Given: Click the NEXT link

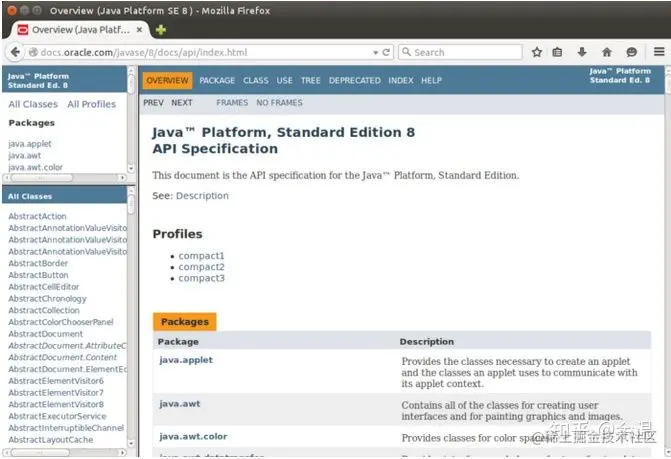Looking at the screenshot, I should (x=182, y=103).
